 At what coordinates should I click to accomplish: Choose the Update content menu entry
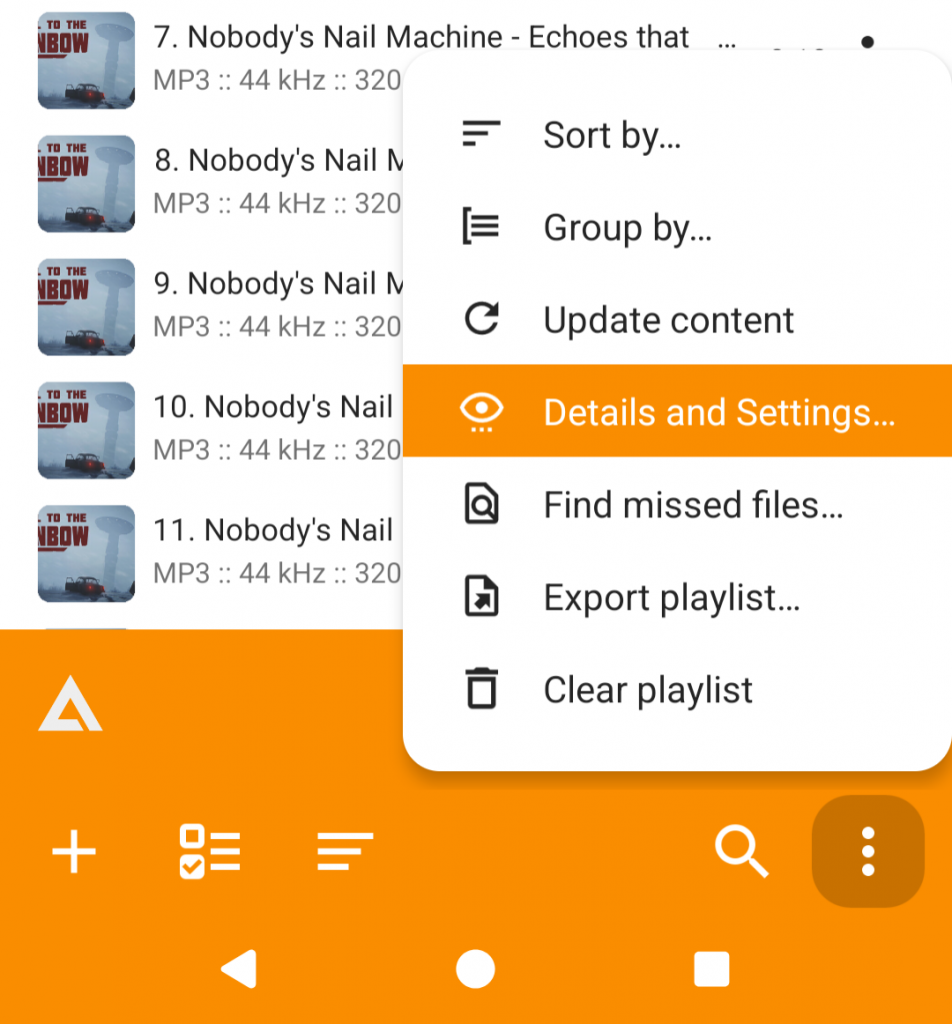[668, 320]
